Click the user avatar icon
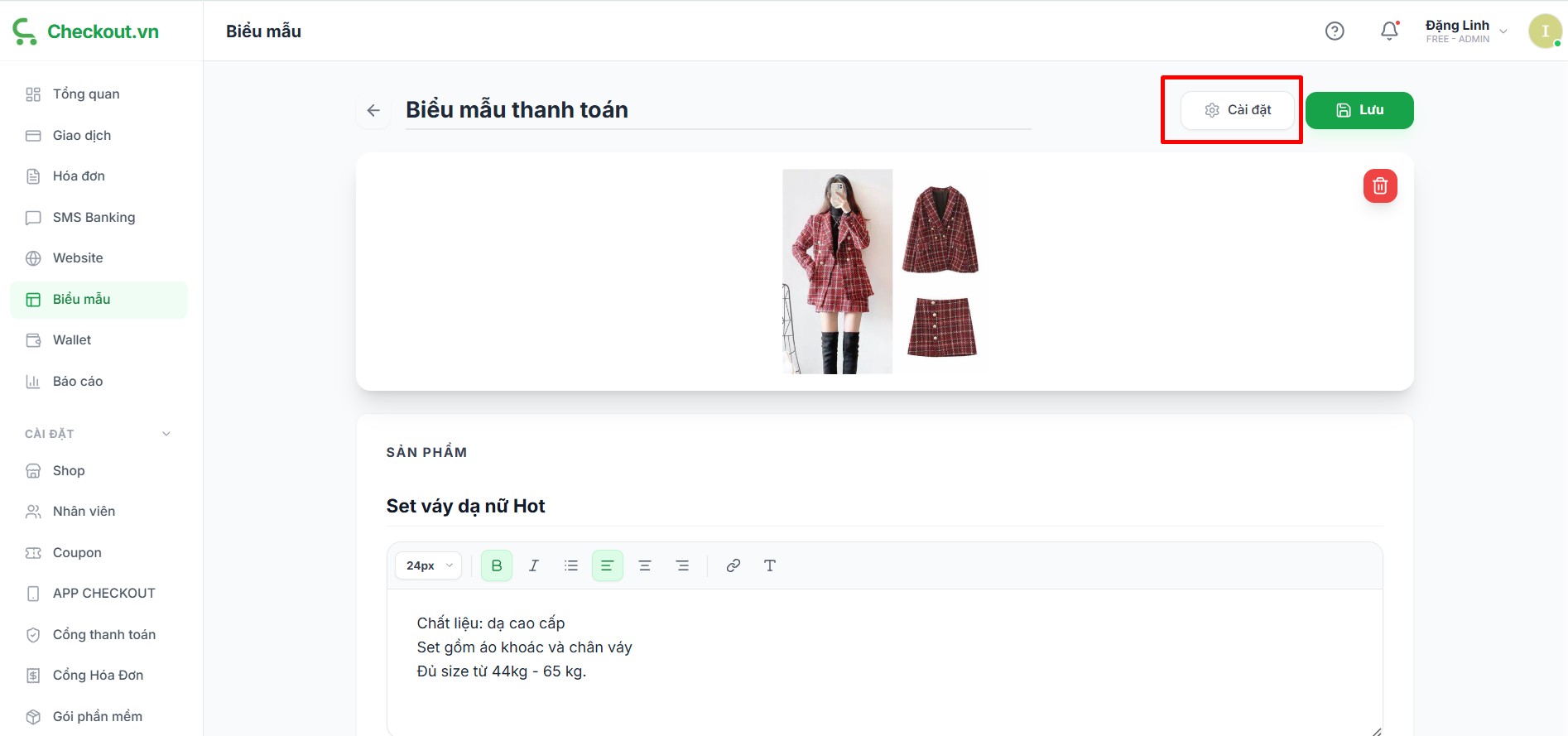 click(1544, 31)
